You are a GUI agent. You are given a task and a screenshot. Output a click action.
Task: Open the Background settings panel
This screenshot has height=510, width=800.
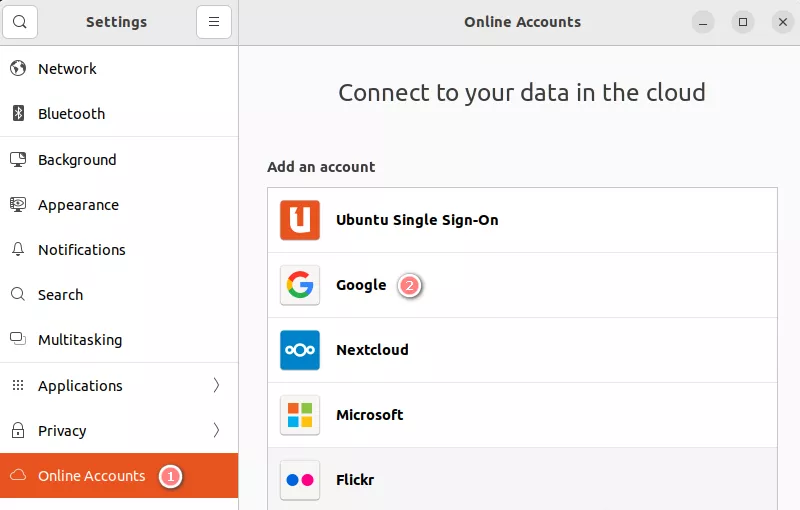[119, 160]
